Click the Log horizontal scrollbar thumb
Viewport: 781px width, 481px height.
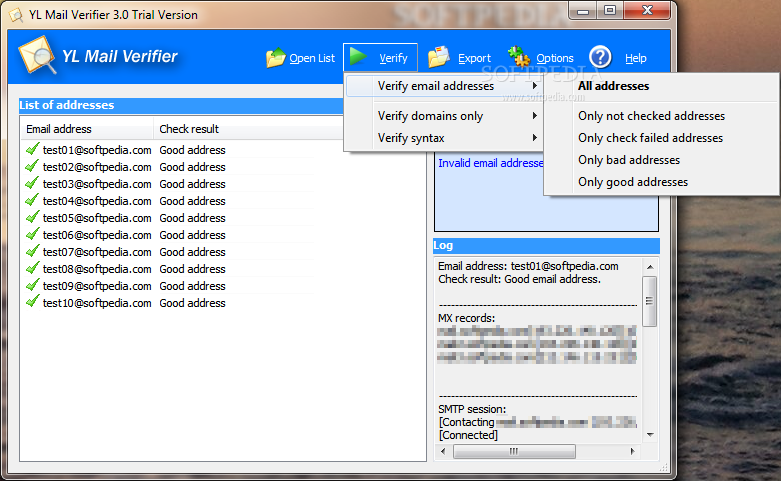(514, 451)
